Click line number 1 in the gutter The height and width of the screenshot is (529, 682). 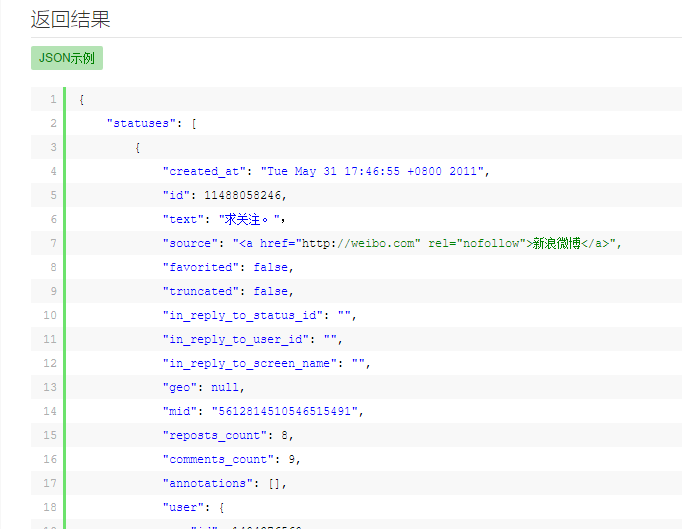[52, 100]
